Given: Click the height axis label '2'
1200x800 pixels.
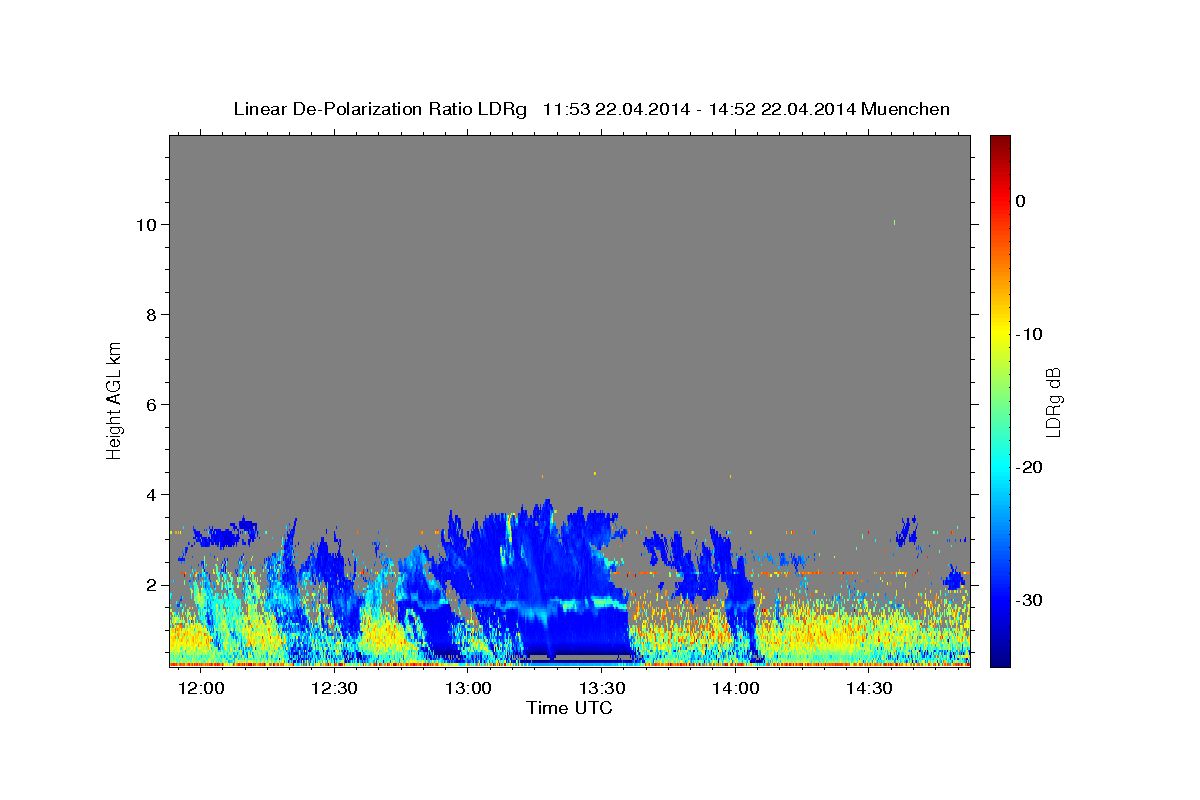Looking at the screenshot, I should [152, 584].
